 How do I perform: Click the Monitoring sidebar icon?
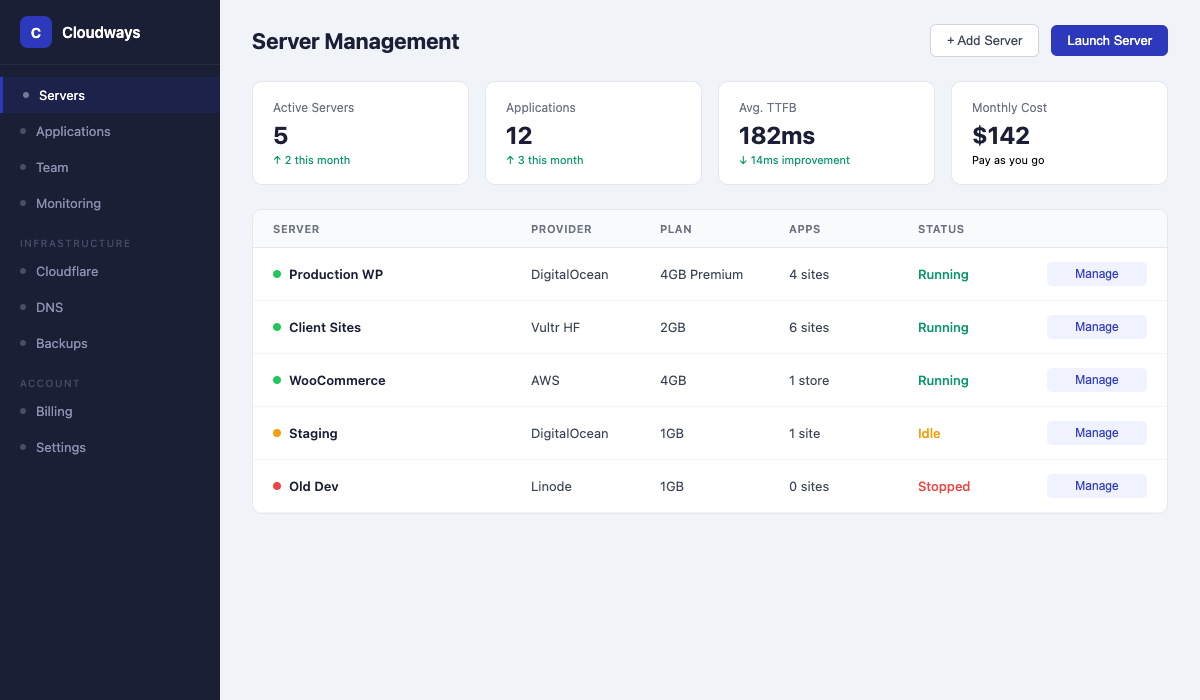[27, 203]
